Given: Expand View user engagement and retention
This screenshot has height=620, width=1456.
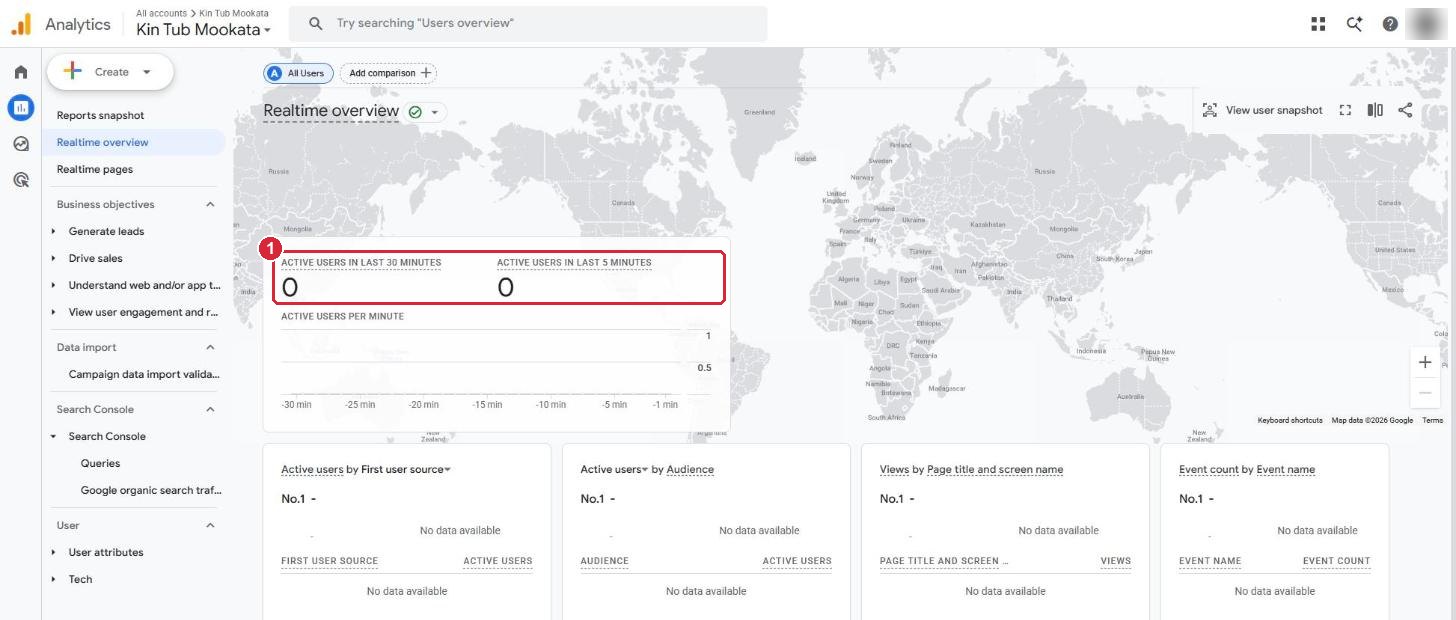Looking at the screenshot, I should 54,312.
